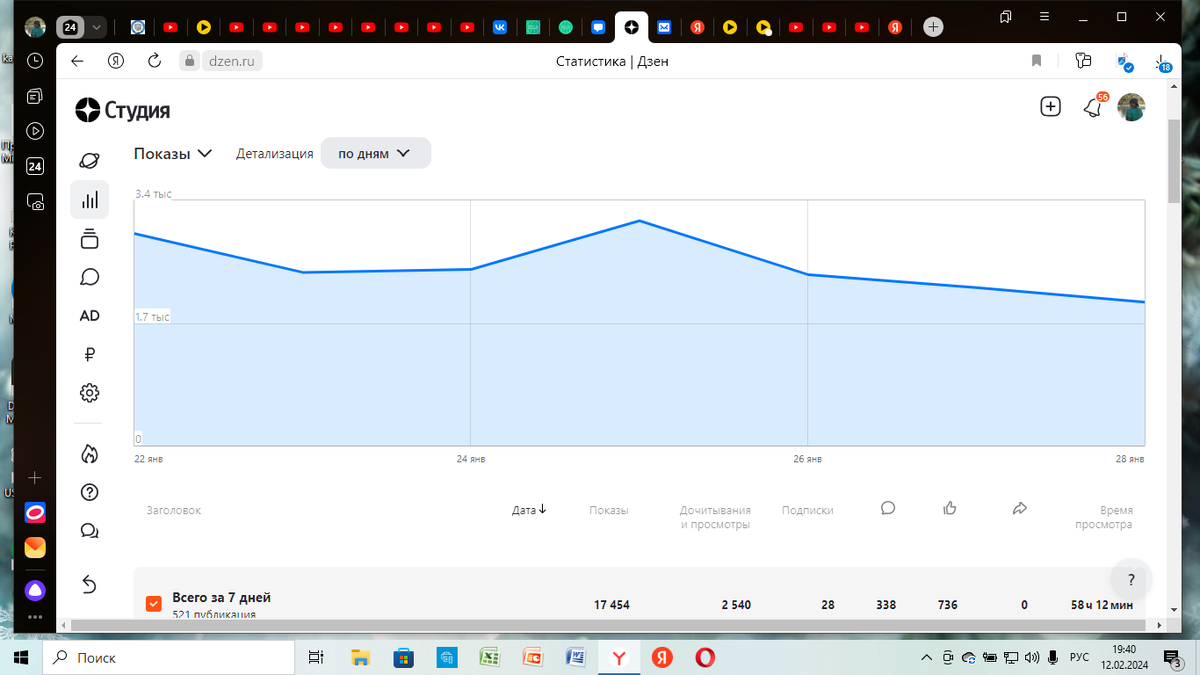
Task: Open browser history clock icon
Action: [x=35, y=61]
